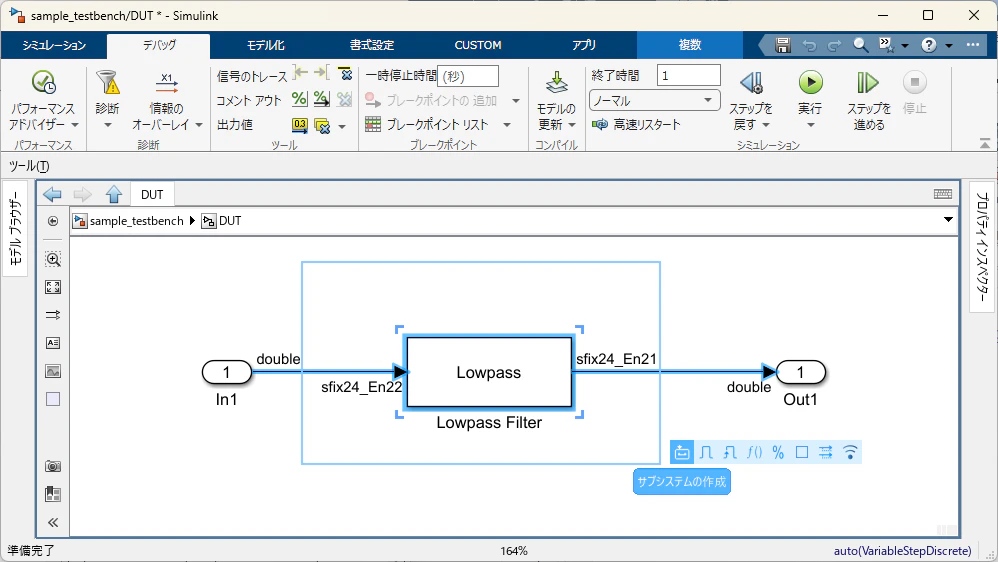Run the simulation with the green play icon
Image resolution: width=998 pixels, height=562 pixels.
(810, 83)
